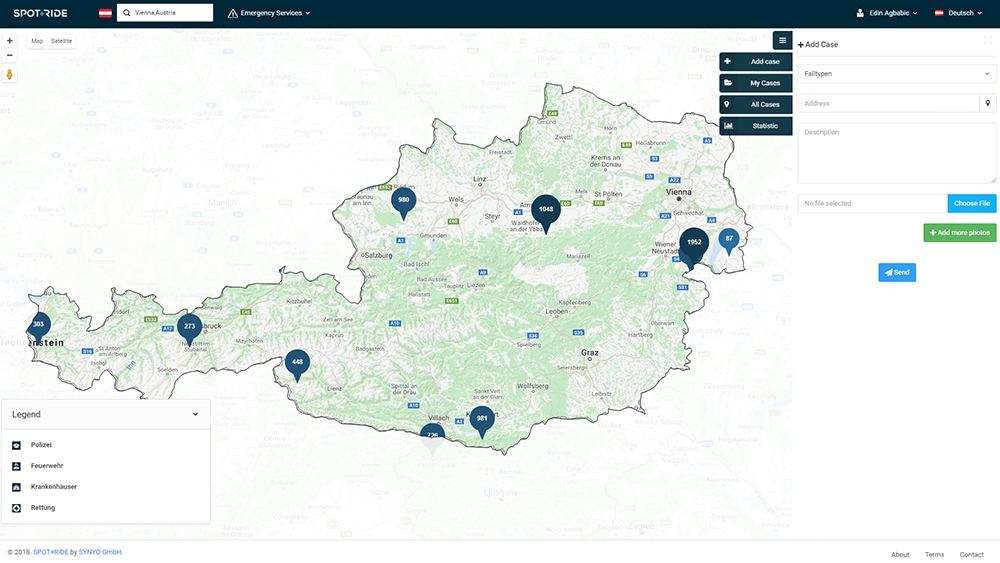Screen dimensions: 1000x563
Task: Click into the Description text area
Action: 897,153
